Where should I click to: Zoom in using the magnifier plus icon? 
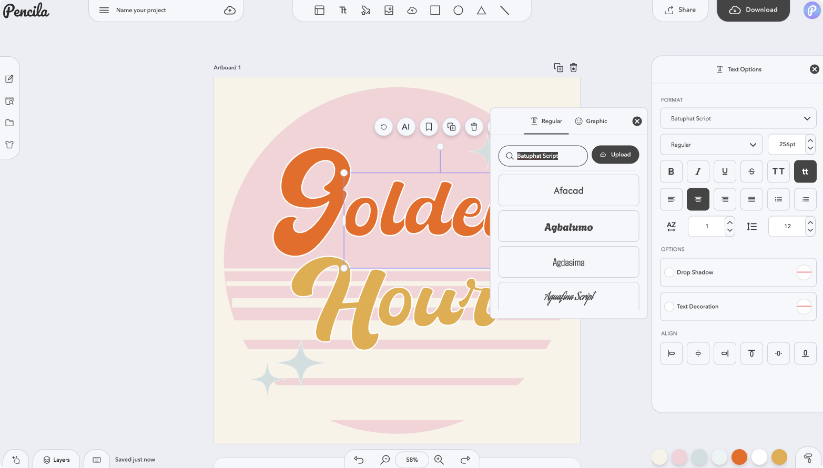439,459
